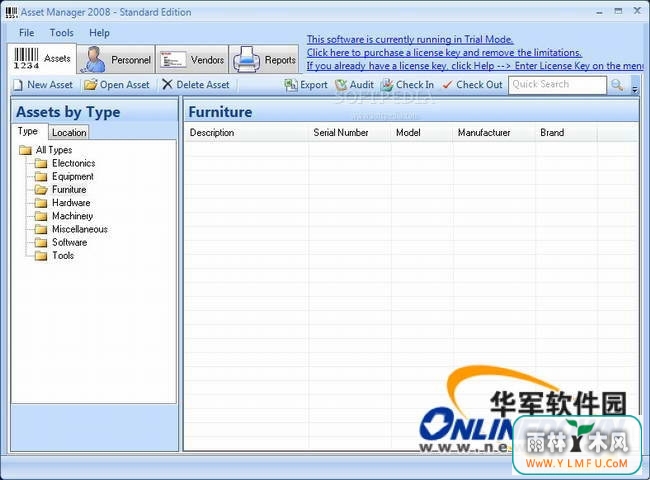Sort by the Description column header
650x480 pixels.
tap(246, 133)
